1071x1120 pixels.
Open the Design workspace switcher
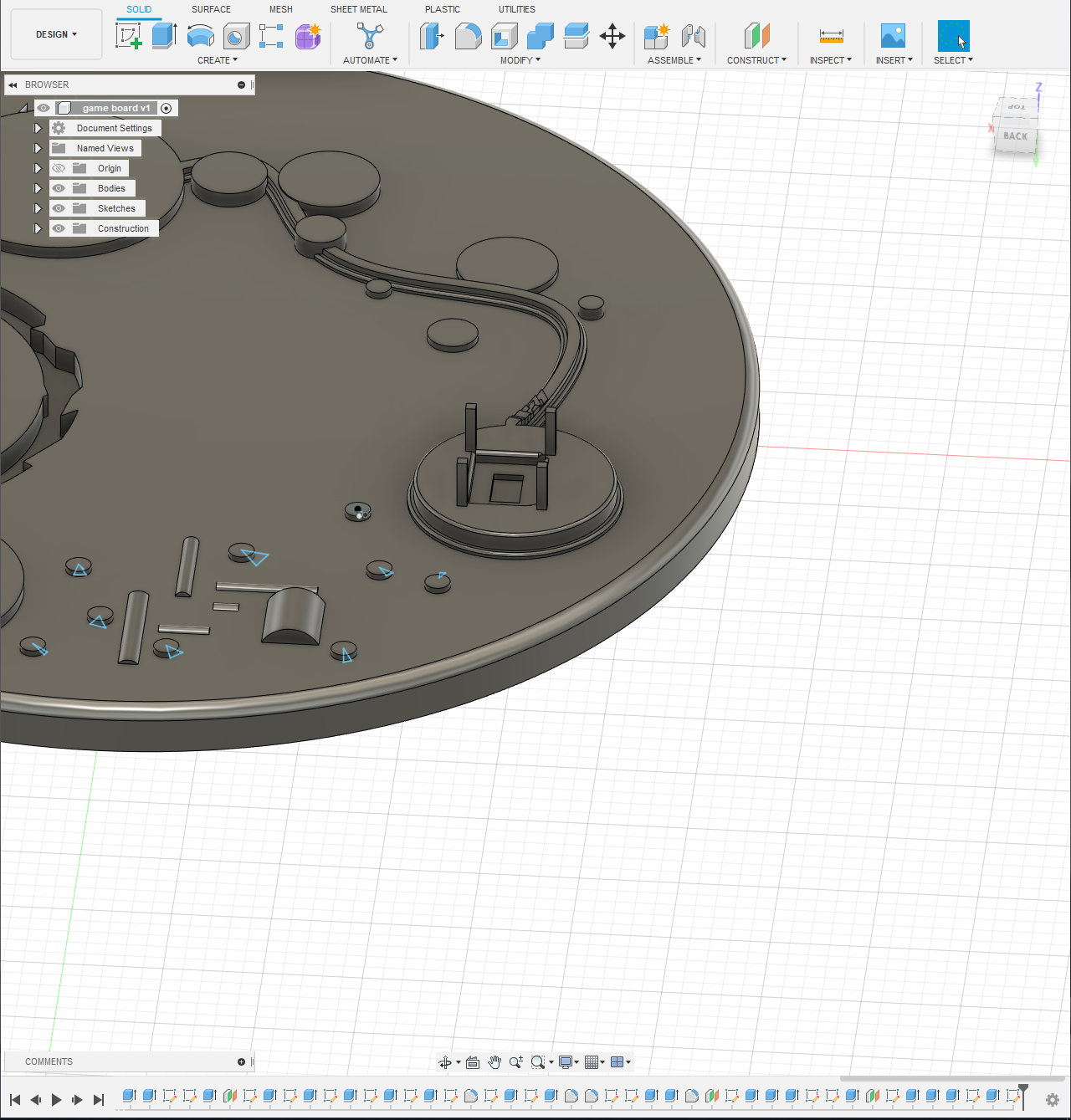click(x=56, y=33)
